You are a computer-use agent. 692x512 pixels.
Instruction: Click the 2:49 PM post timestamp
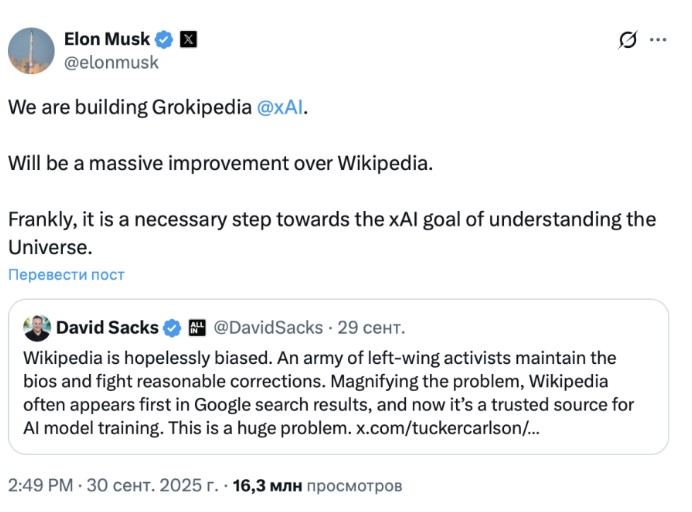[x=40, y=486]
